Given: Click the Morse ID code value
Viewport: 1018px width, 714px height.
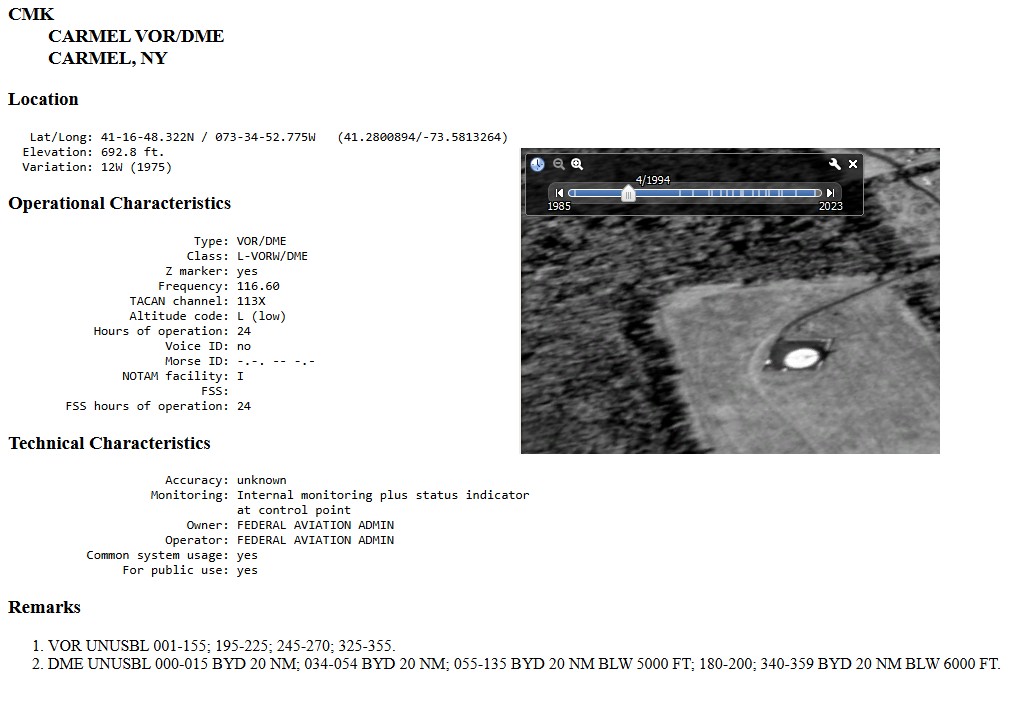Looking at the screenshot, I should pyautogui.click(x=275, y=361).
